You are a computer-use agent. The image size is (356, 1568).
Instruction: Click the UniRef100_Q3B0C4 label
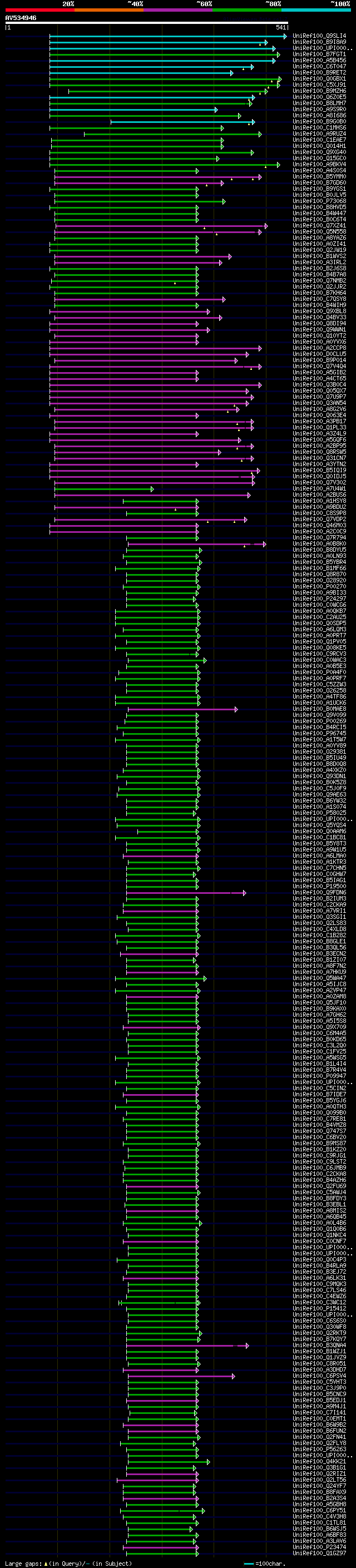coord(319,385)
